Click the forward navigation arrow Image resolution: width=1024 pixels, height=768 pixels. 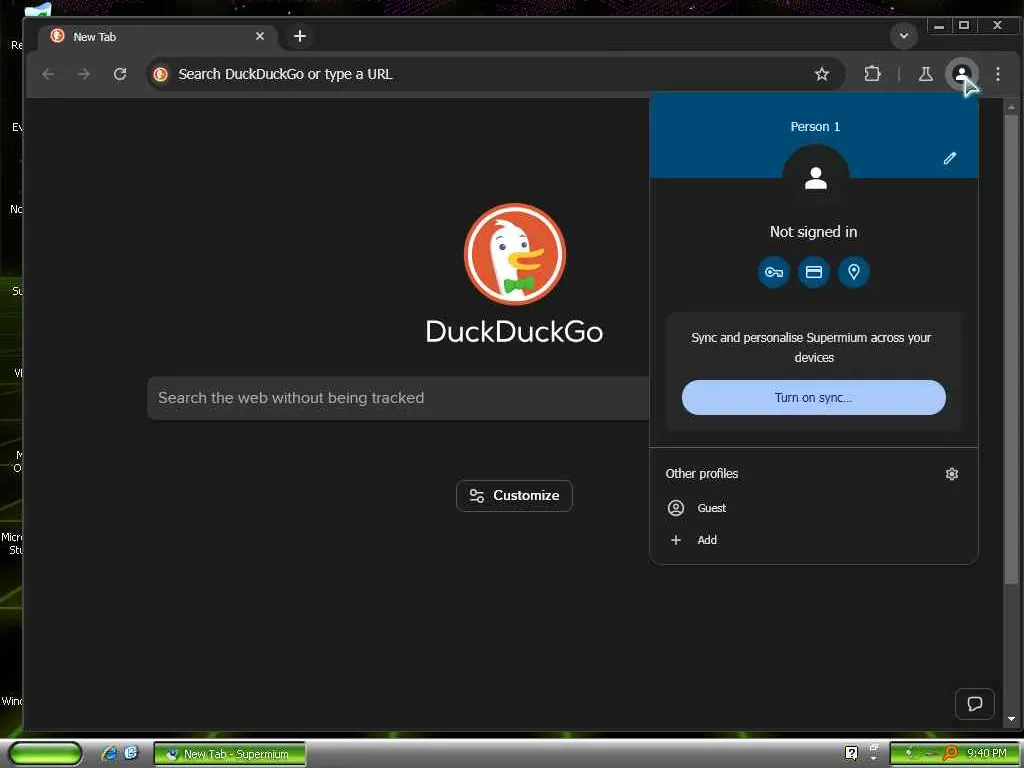click(84, 74)
